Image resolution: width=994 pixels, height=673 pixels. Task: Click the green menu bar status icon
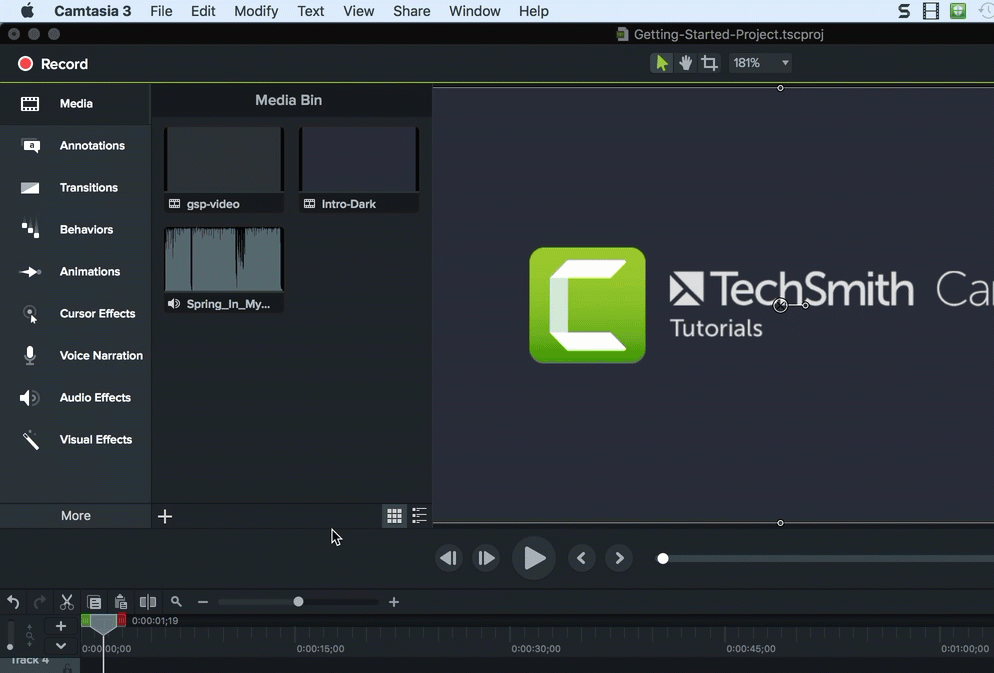(958, 11)
